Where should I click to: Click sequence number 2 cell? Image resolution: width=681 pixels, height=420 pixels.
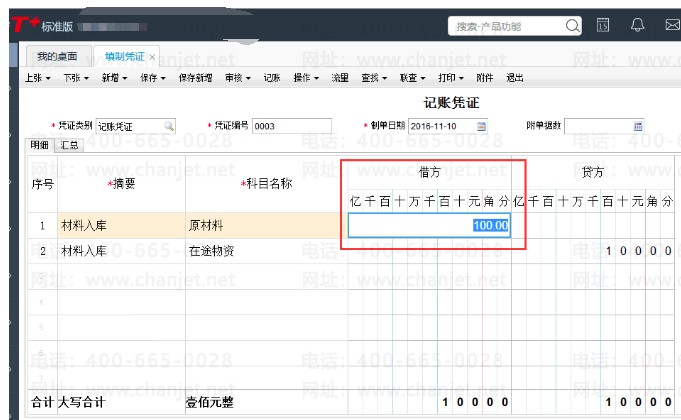[x=43, y=251]
